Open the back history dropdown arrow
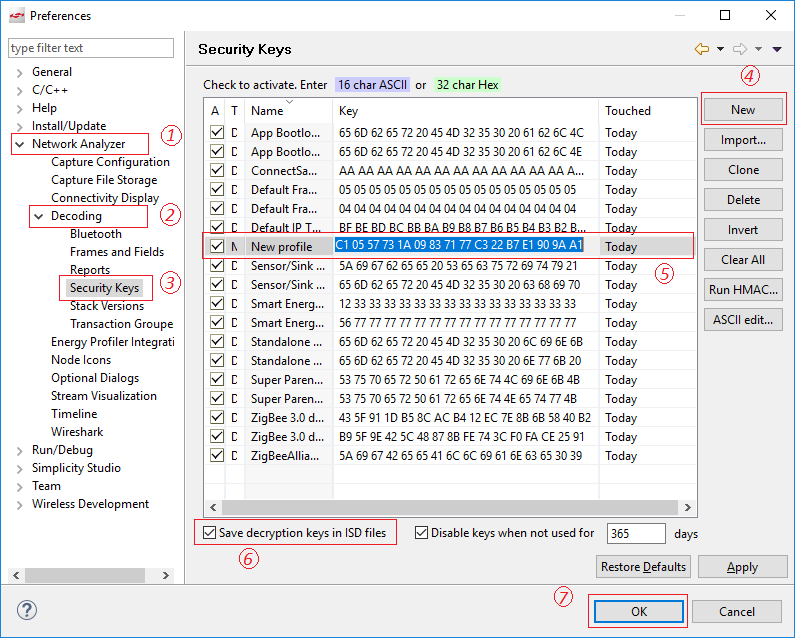Screen dimensions: 795x638 720,49
